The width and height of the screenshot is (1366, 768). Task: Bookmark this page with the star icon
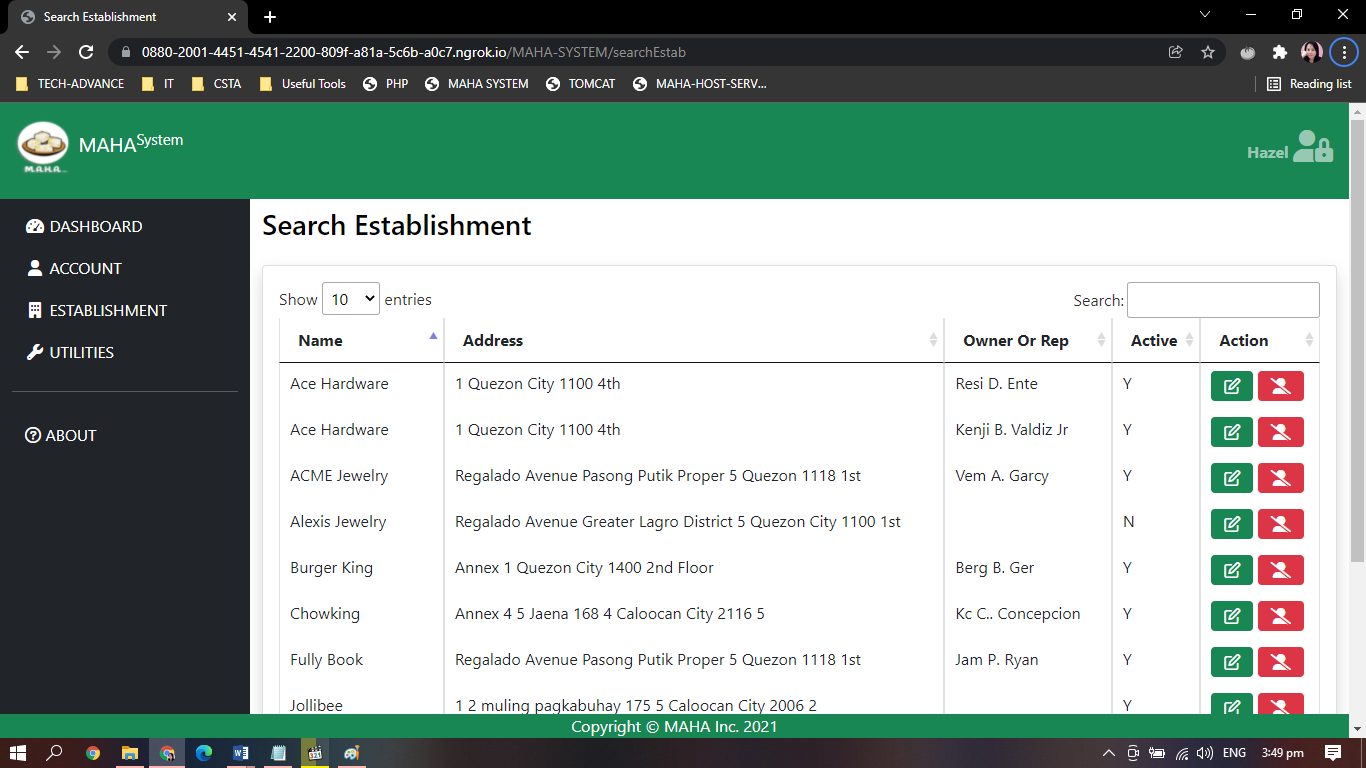point(1208,52)
